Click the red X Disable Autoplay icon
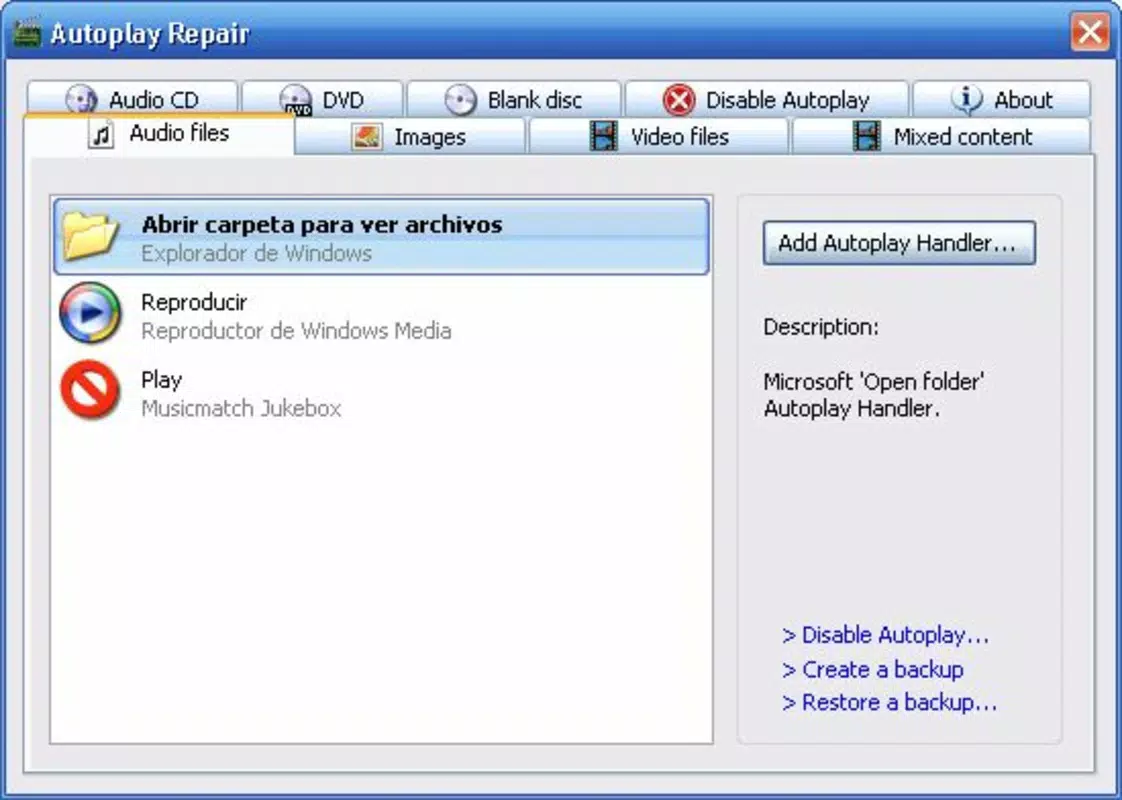This screenshot has width=1122, height=800. pyautogui.click(x=678, y=99)
